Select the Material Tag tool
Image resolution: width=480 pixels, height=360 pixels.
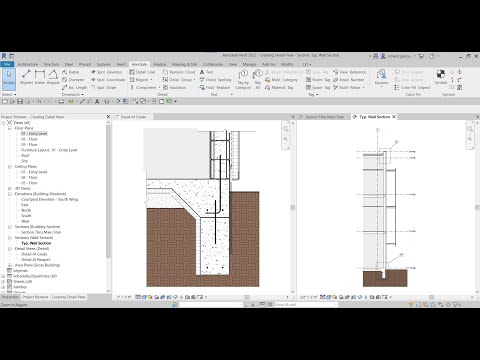pos(279,87)
